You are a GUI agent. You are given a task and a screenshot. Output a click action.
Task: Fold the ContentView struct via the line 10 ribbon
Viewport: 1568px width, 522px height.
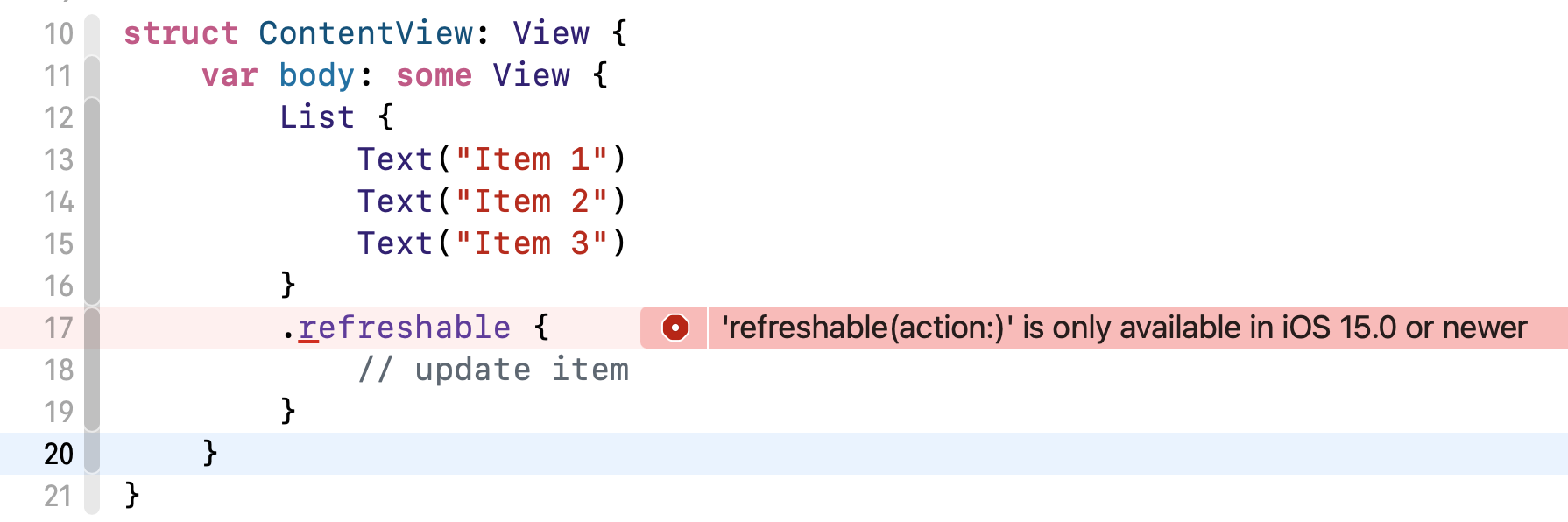(92, 33)
